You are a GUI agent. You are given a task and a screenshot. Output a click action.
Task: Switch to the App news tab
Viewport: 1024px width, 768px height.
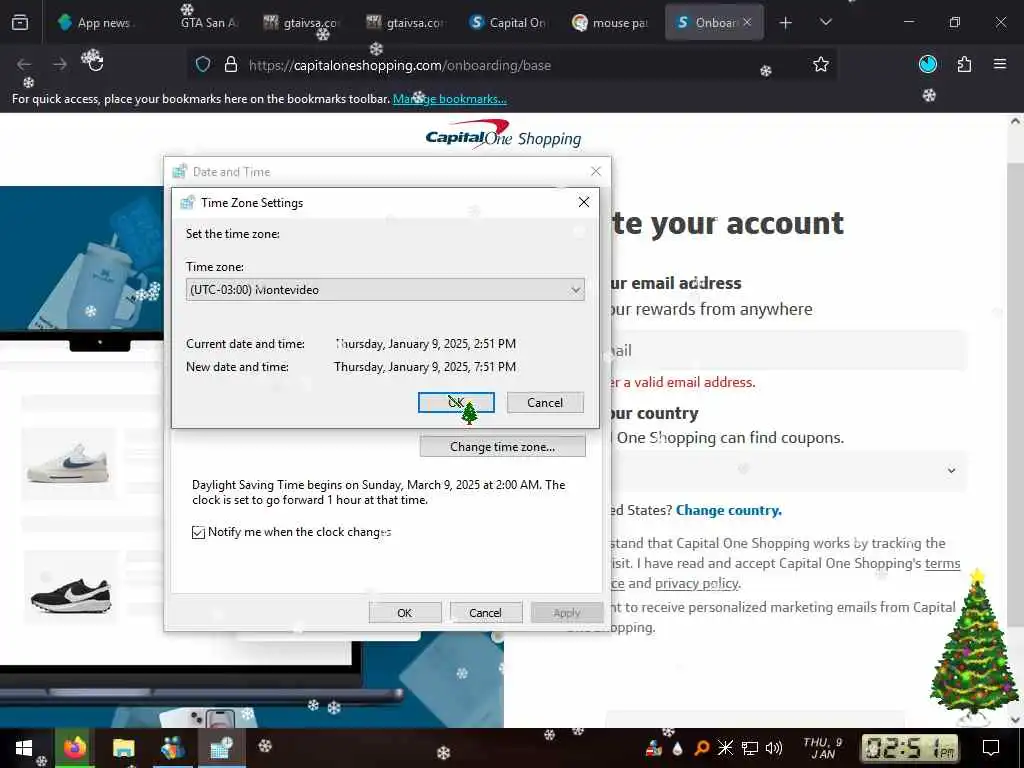(x=97, y=22)
